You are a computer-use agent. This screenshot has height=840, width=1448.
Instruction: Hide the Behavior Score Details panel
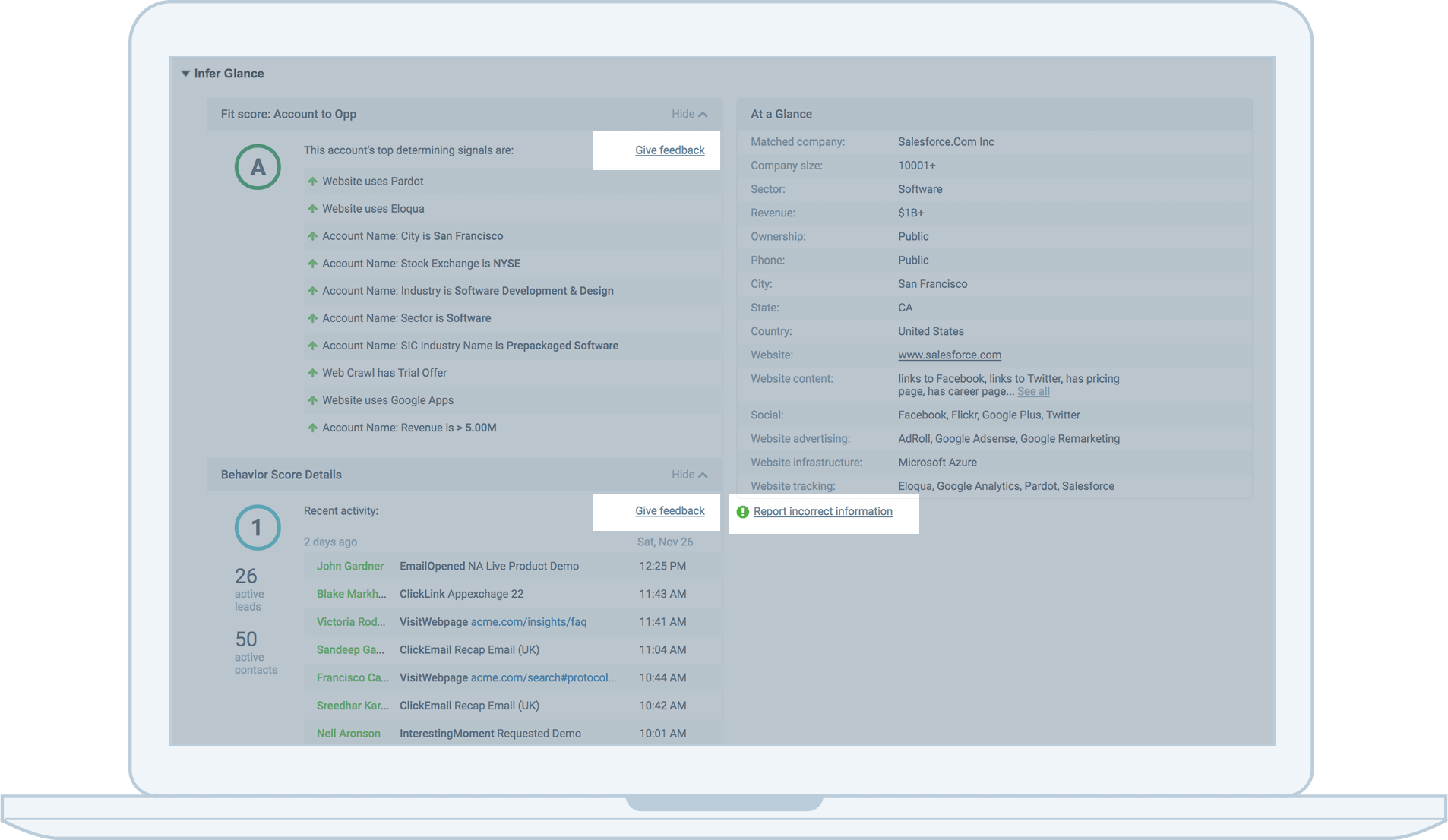[x=689, y=475]
